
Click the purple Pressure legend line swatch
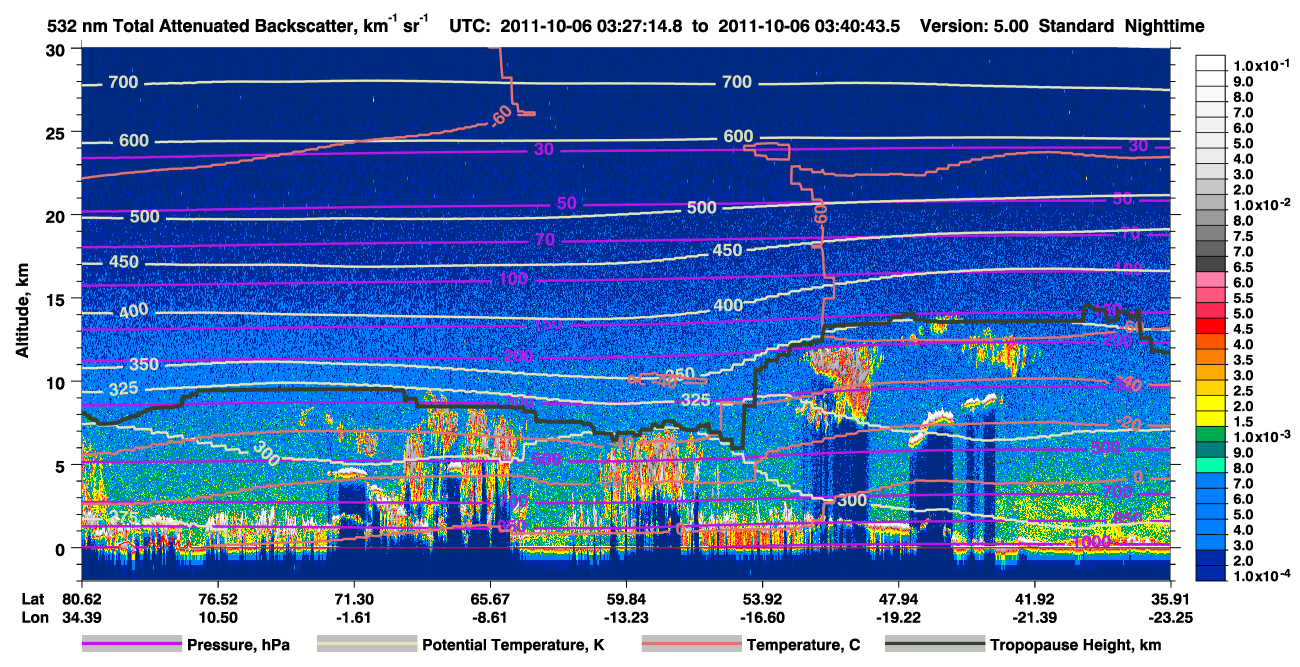pos(132,645)
